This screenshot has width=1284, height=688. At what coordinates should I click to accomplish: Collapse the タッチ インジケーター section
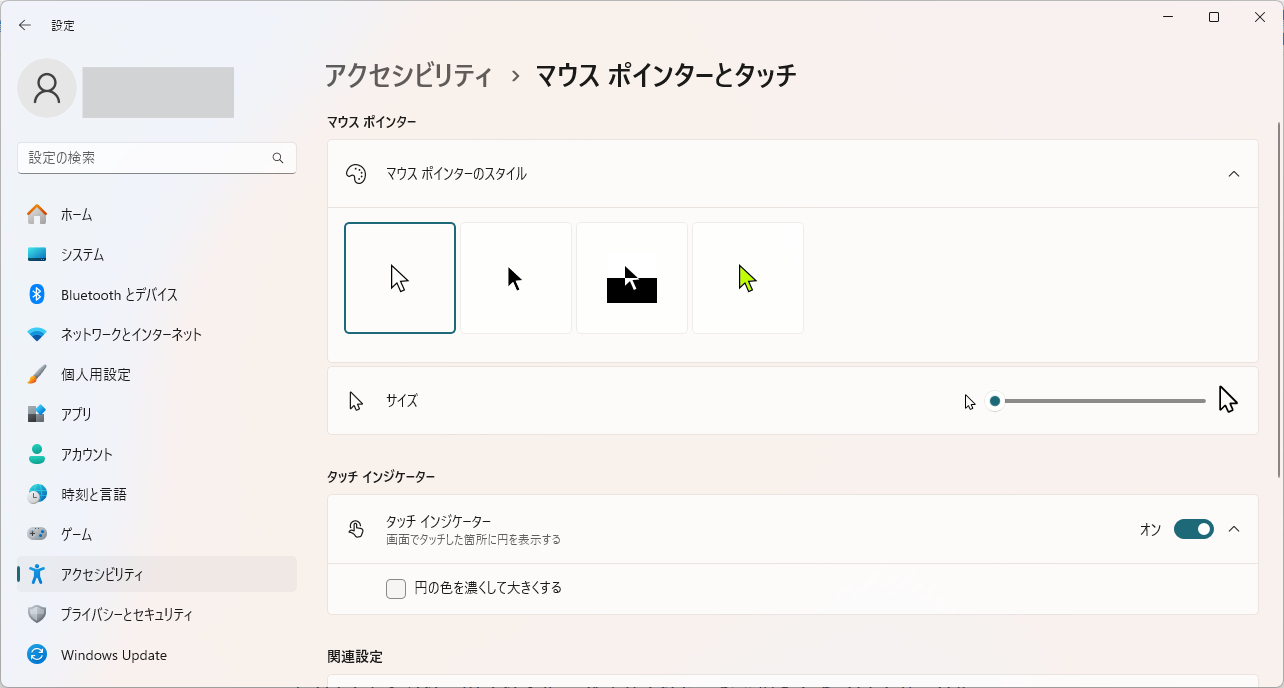coord(1234,529)
